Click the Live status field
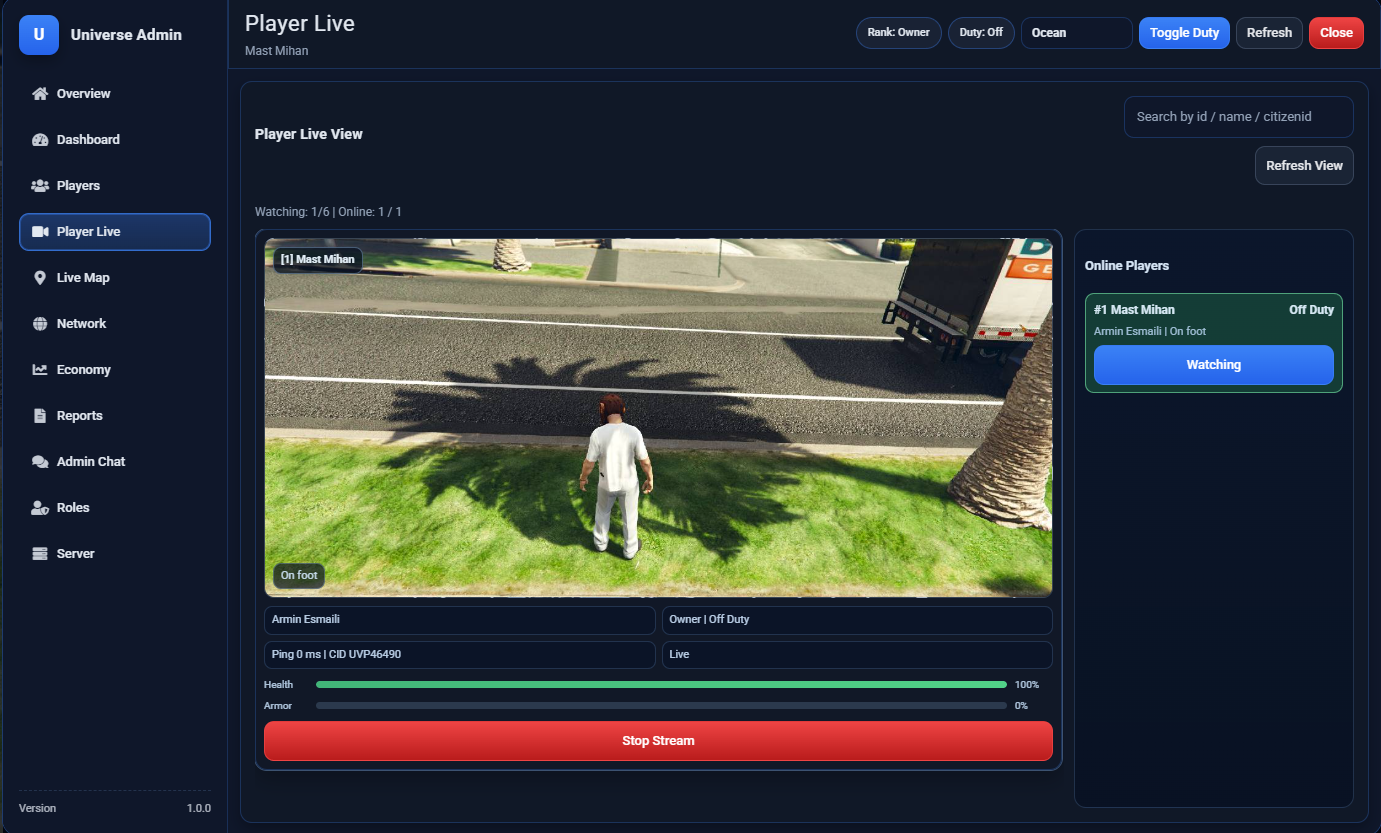The height and width of the screenshot is (833, 1381). click(x=857, y=655)
